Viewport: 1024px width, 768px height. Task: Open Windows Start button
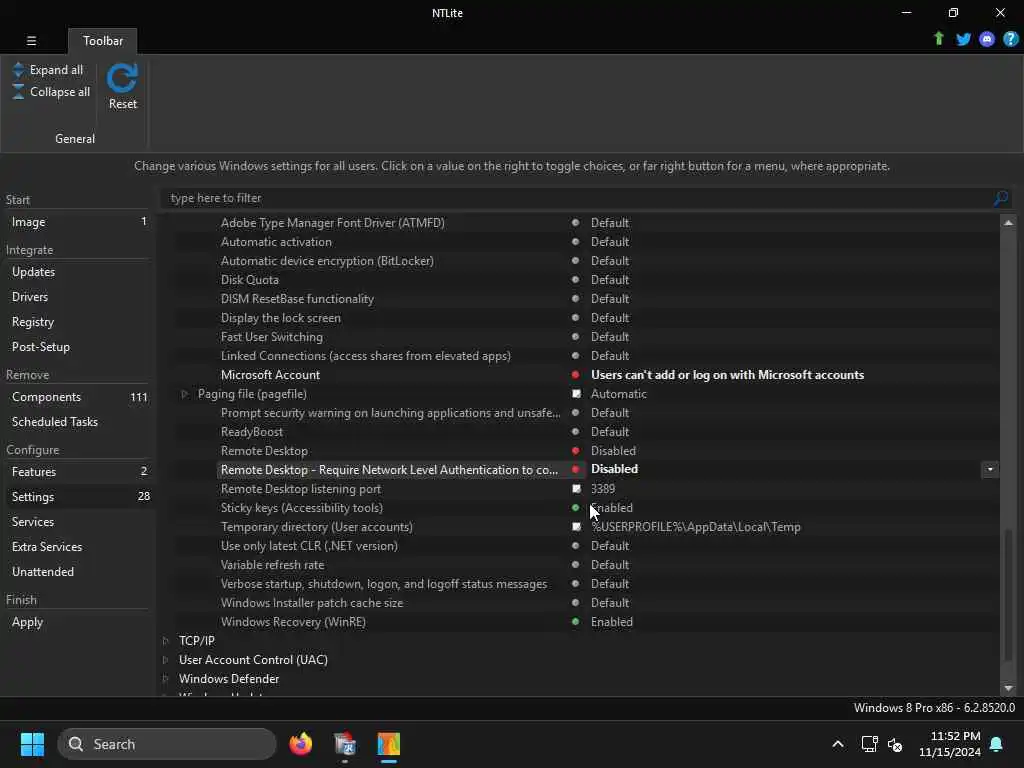tap(32, 744)
